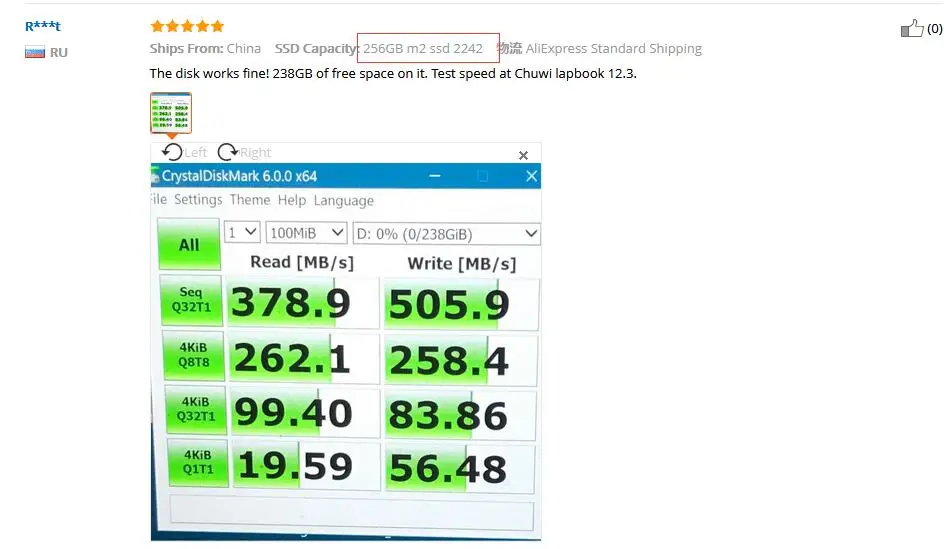Image resolution: width=952 pixels, height=549 pixels.
Task: Click the 256GB m2 ssd 2242 text
Action: click(x=423, y=49)
